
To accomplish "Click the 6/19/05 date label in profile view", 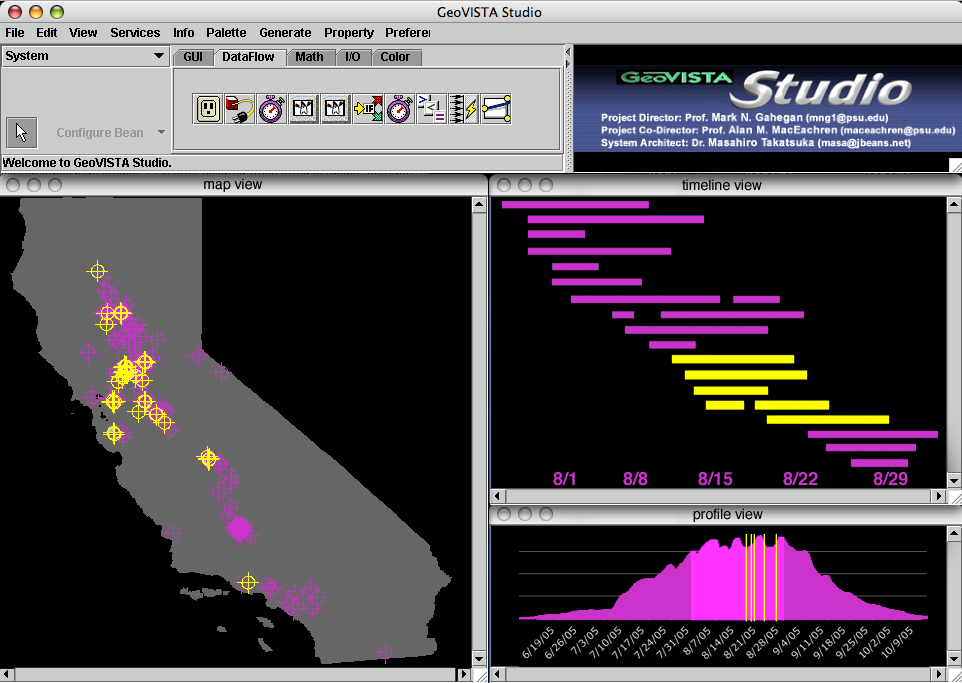I will coord(536,642).
